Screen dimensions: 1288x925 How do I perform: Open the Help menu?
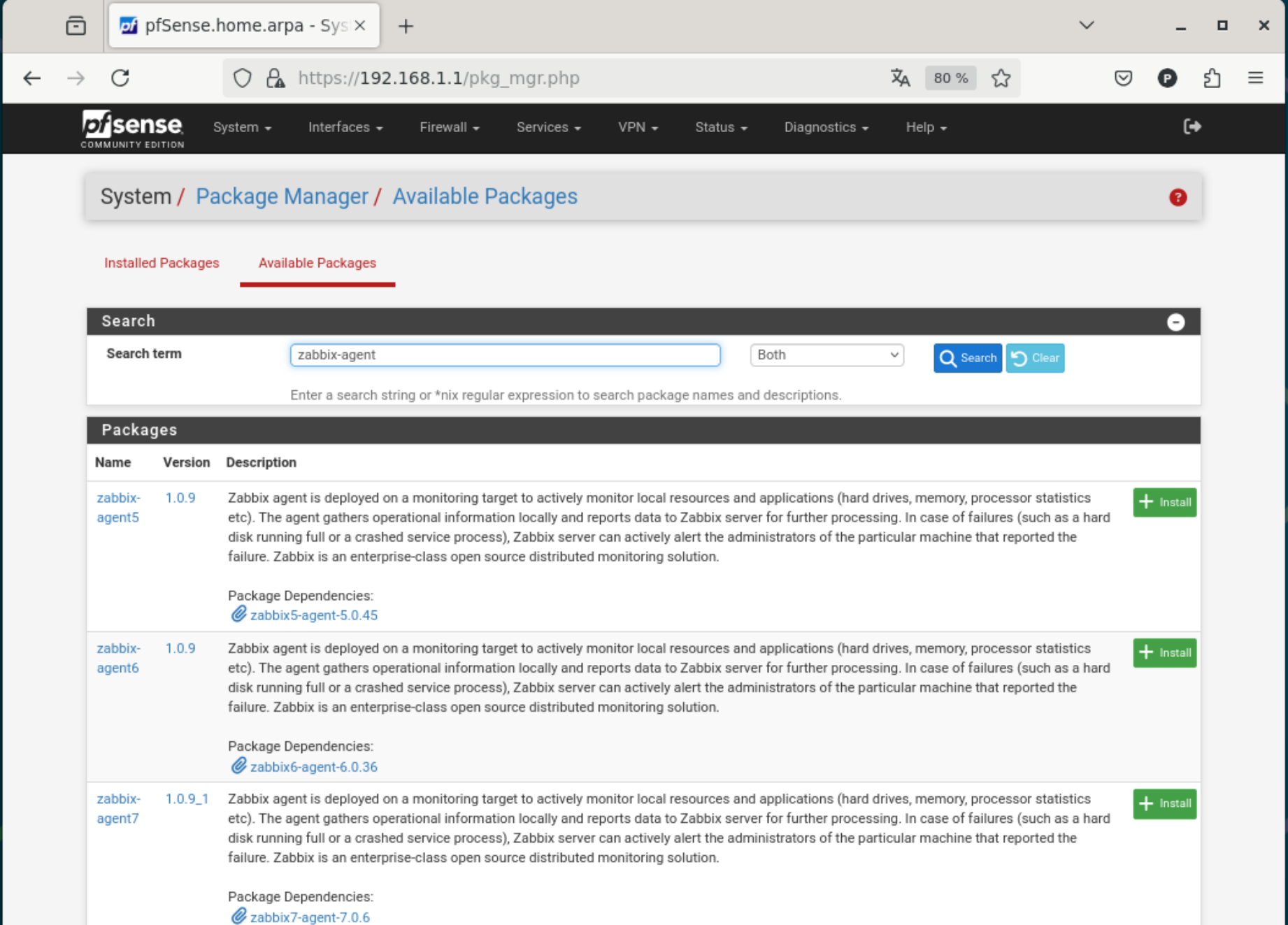tap(926, 127)
